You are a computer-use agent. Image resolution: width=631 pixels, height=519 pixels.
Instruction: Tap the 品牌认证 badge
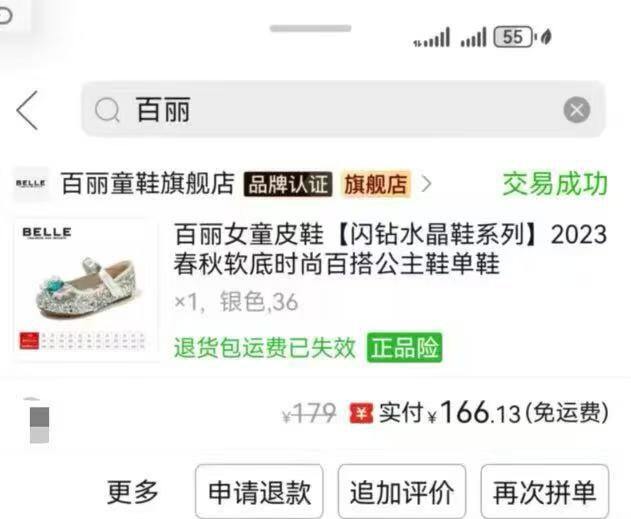[x=288, y=184]
